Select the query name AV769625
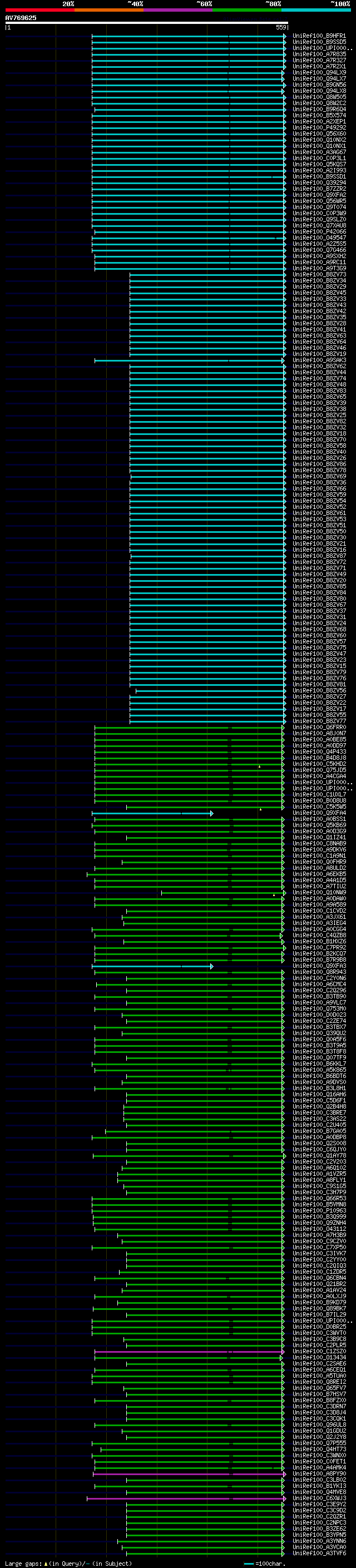This screenshot has width=356, height=1568. (21, 18)
